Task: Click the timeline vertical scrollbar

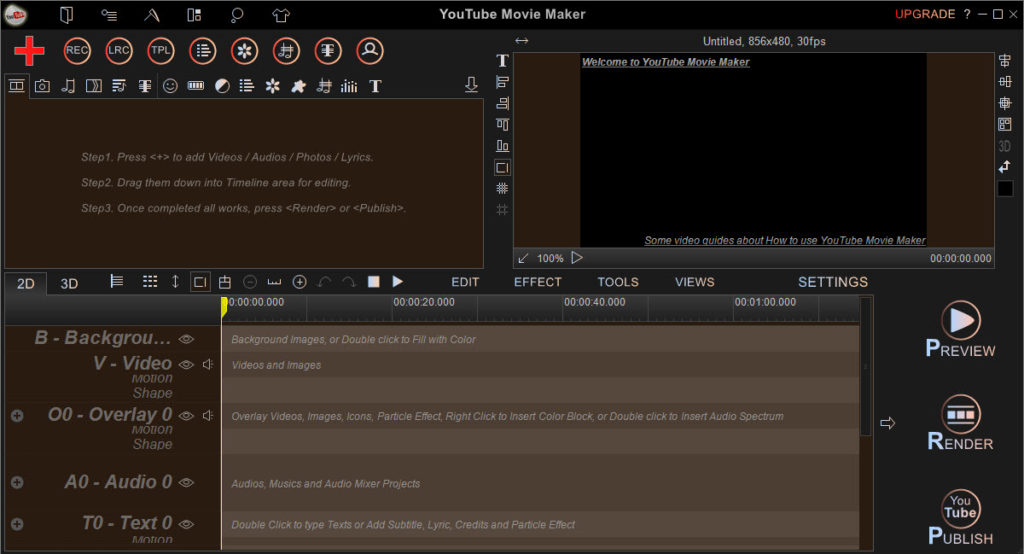Action: (x=865, y=366)
